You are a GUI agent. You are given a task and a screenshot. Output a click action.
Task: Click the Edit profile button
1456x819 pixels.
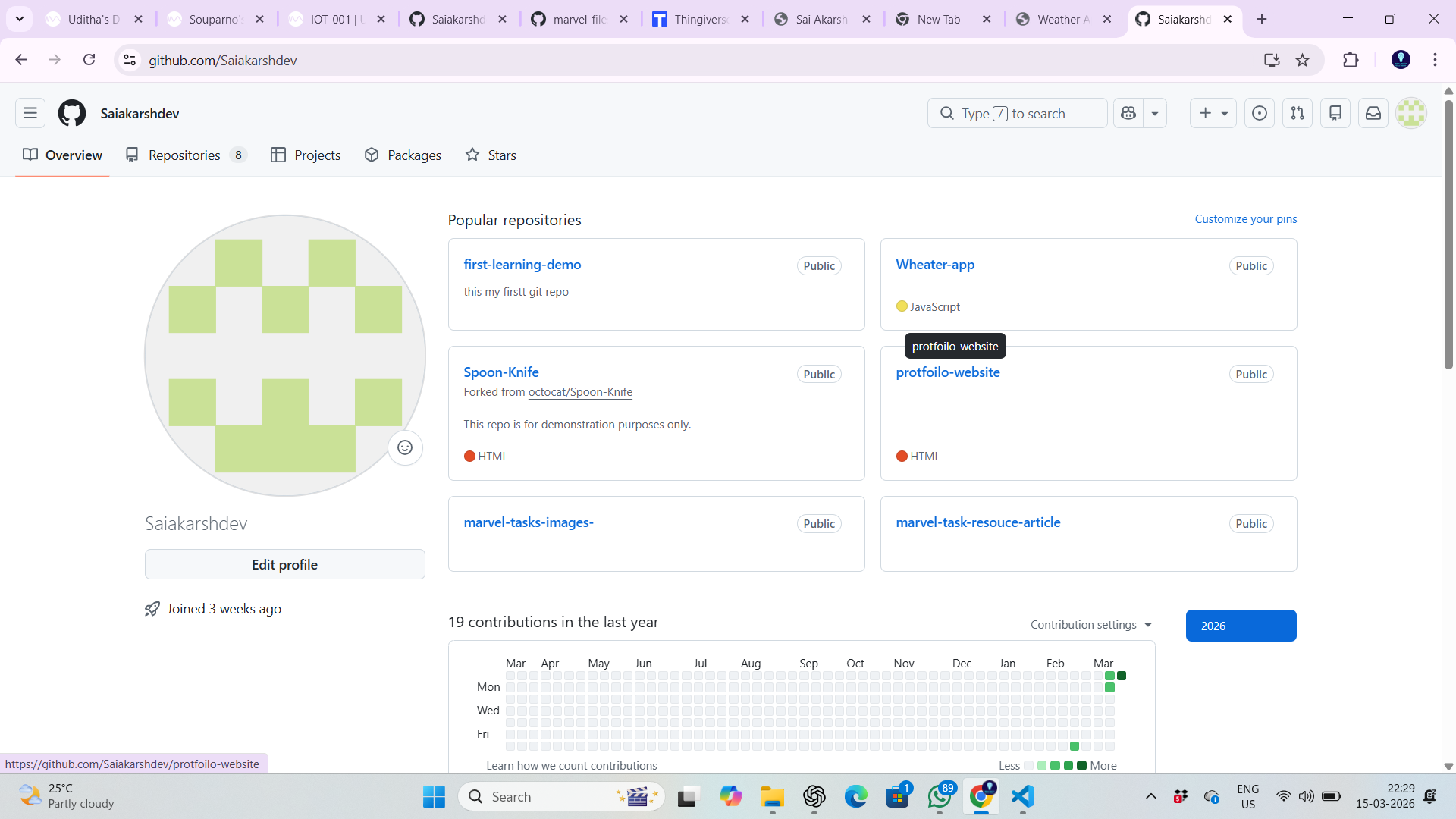pyautogui.click(x=284, y=564)
